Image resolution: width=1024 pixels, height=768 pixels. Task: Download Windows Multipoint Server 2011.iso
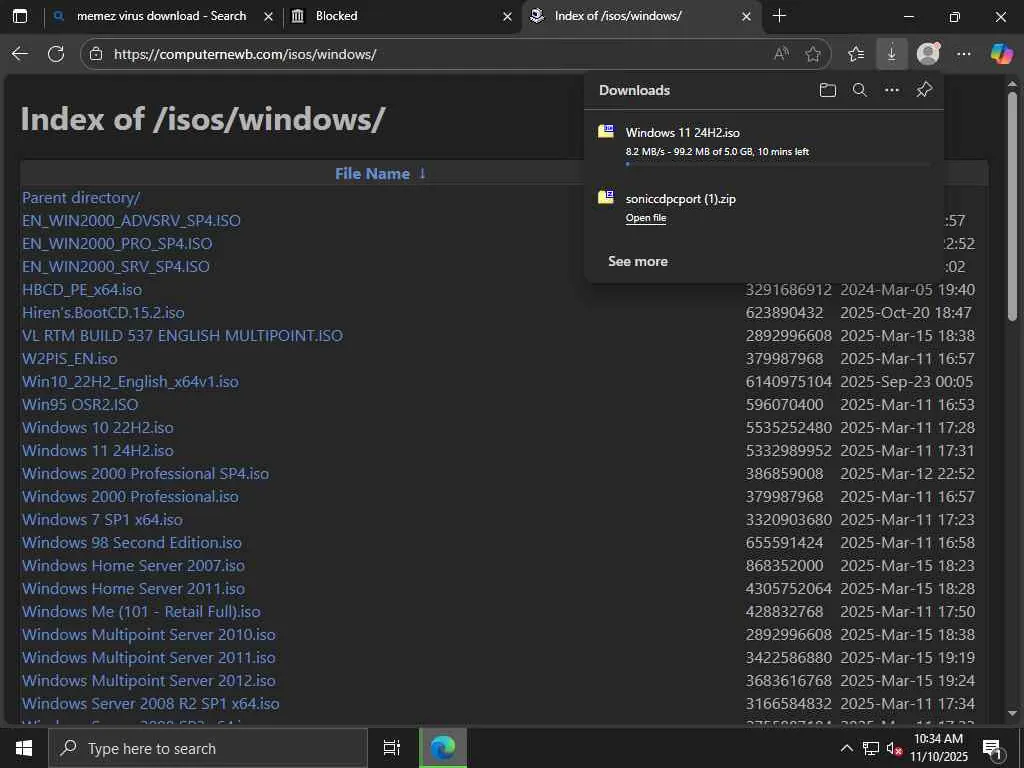point(149,658)
